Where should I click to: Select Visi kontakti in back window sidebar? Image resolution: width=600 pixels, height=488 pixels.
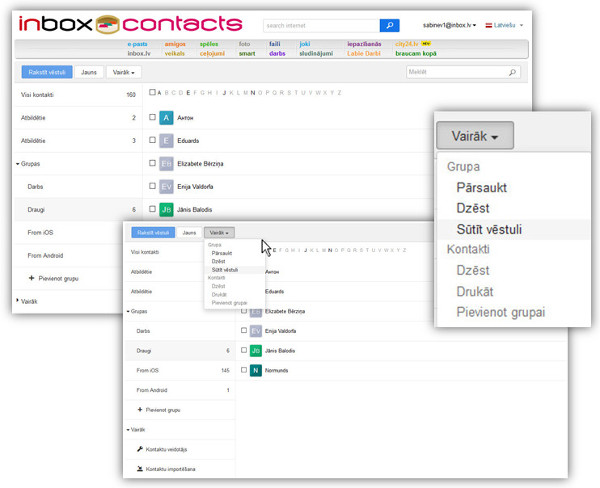78,95
